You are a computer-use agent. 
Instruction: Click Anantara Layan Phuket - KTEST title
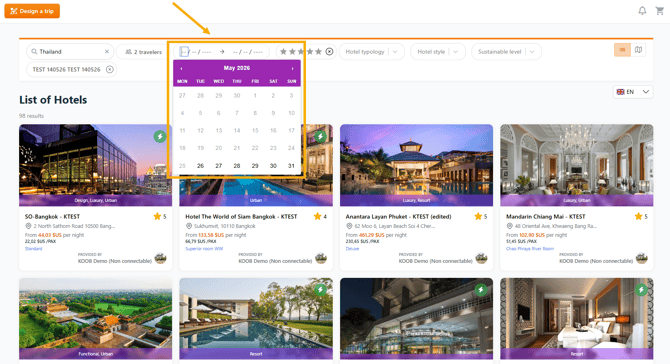(x=398, y=217)
